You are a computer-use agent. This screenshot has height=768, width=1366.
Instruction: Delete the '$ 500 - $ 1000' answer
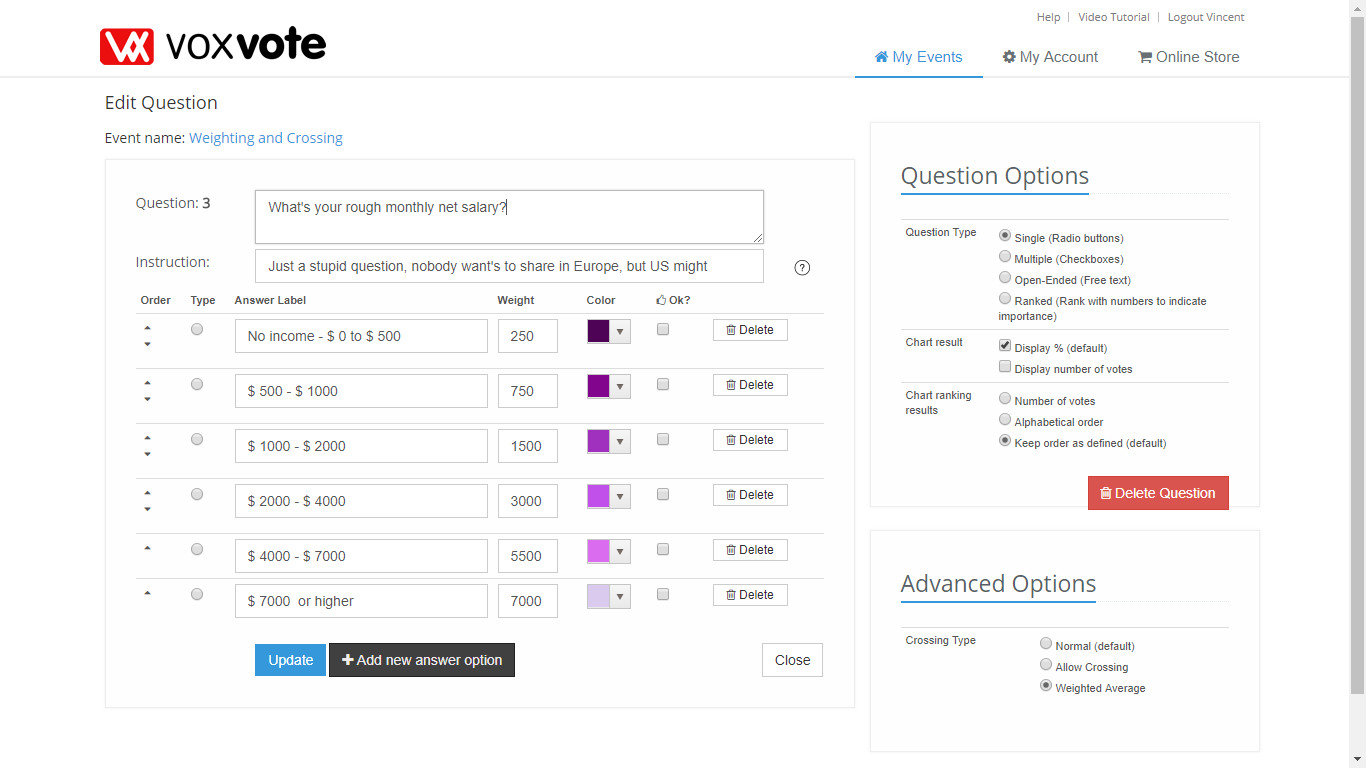(x=750, y=385)
